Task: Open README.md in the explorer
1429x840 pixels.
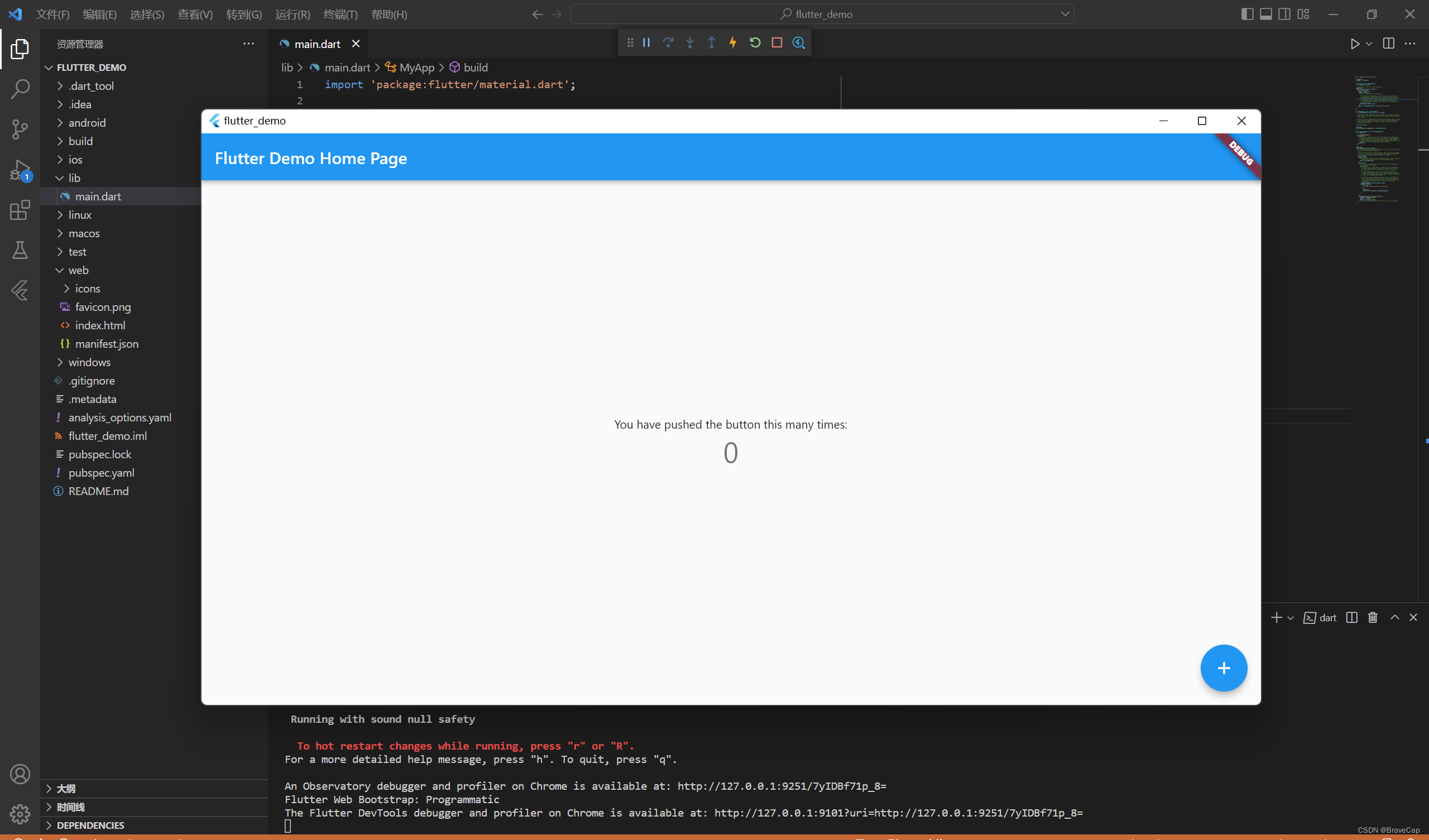Action: 98,491
